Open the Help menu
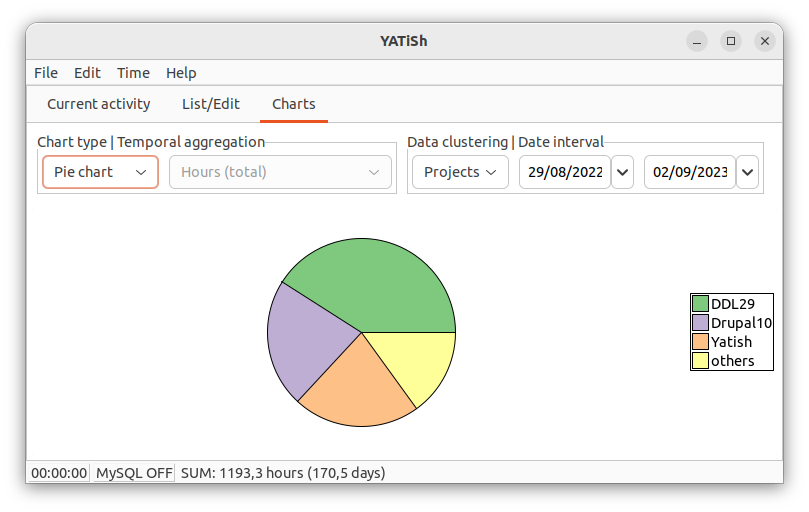Screen dimensions: 809x512 coord(181,73)
